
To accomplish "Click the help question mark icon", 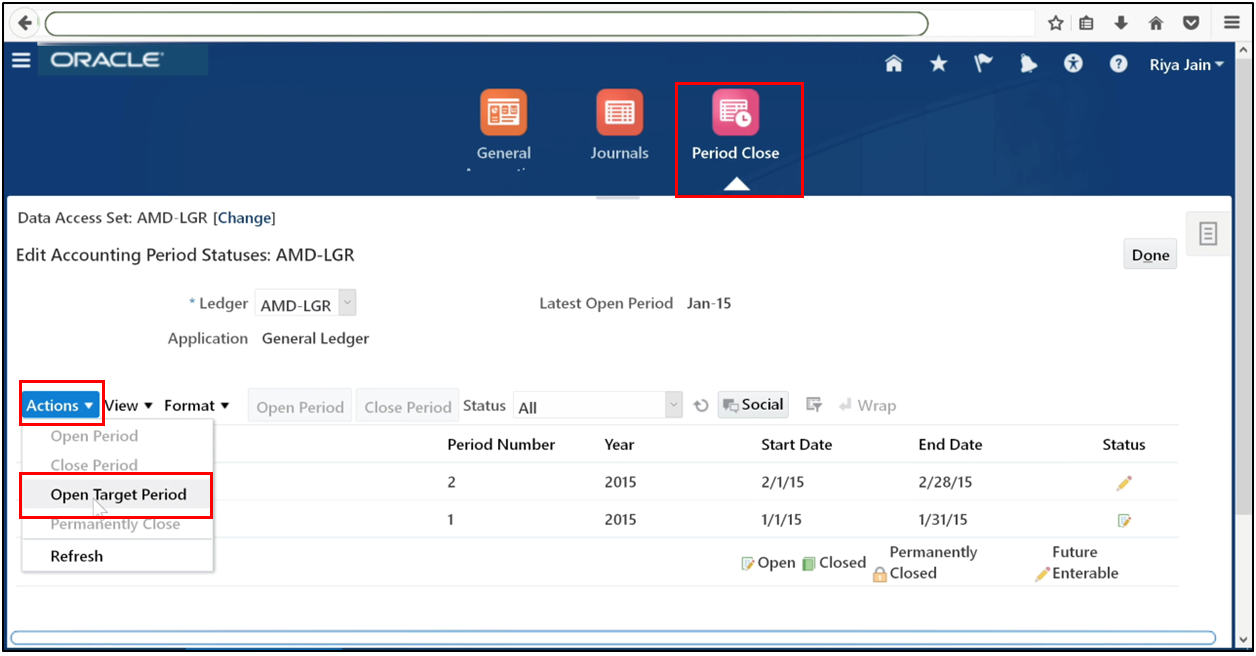I will click(1118, 63).
